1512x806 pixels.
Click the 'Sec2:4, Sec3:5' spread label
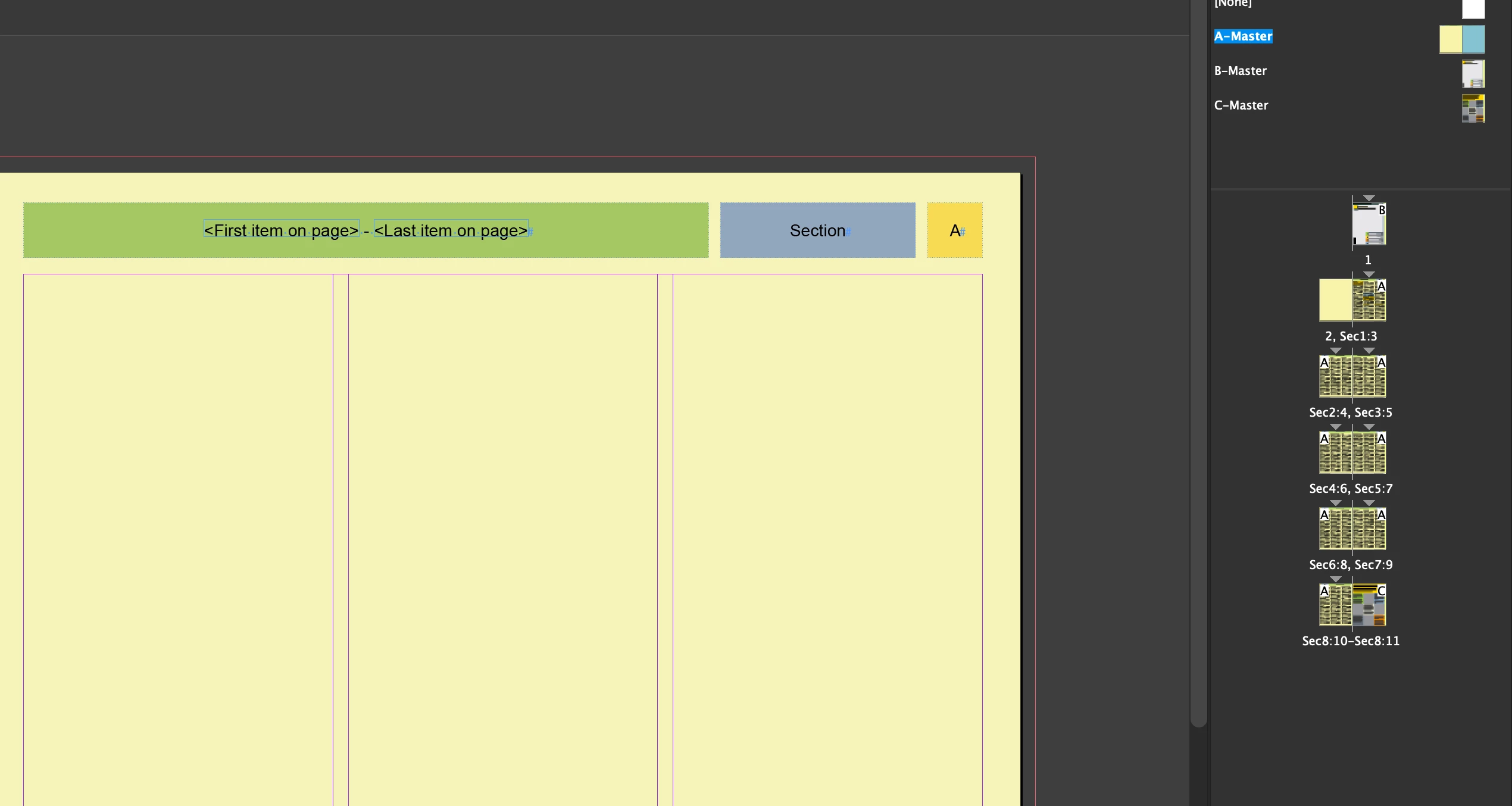point(1350,413)
